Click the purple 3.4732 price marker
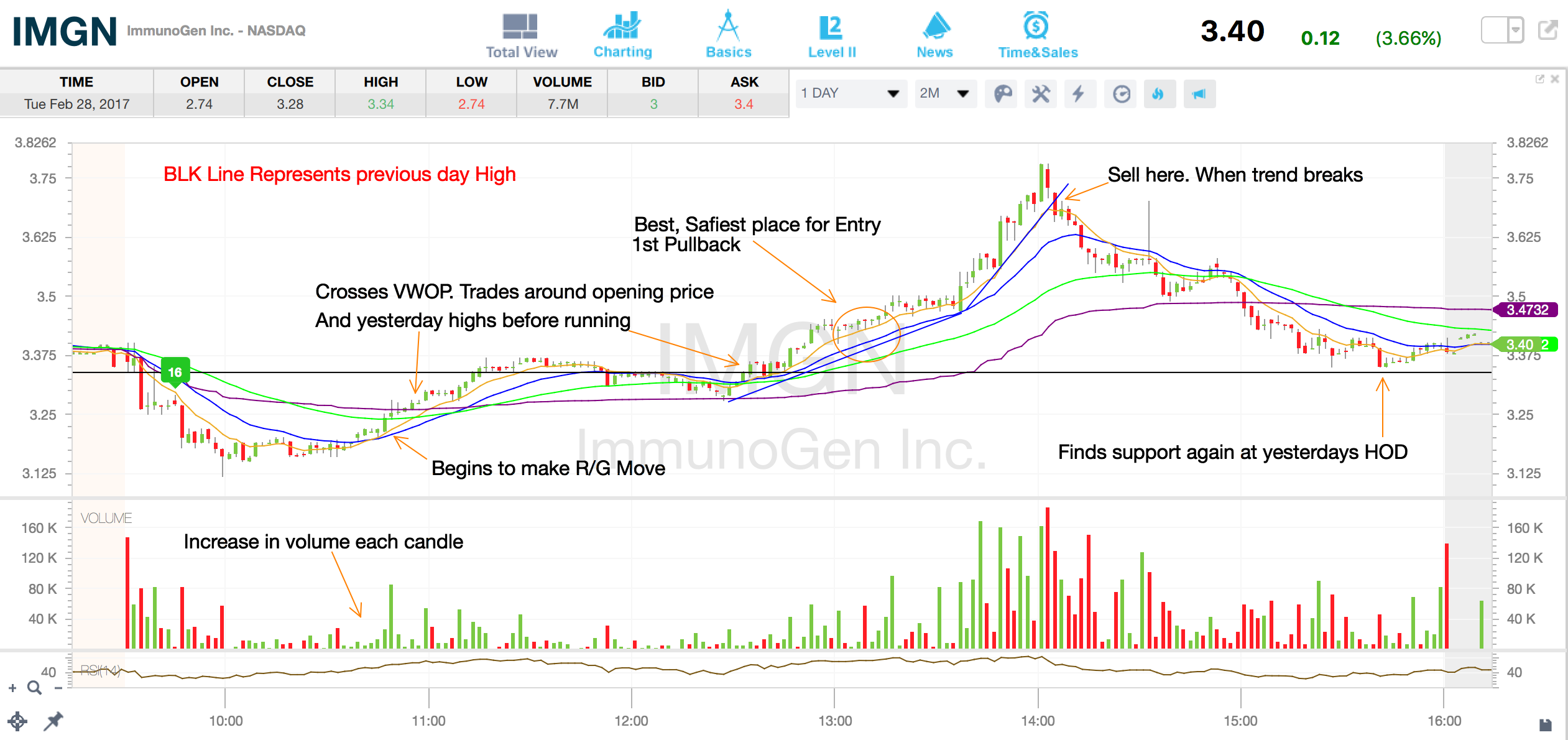The width and height of the screenshot is (1568, 740). tap(1527, 310)
